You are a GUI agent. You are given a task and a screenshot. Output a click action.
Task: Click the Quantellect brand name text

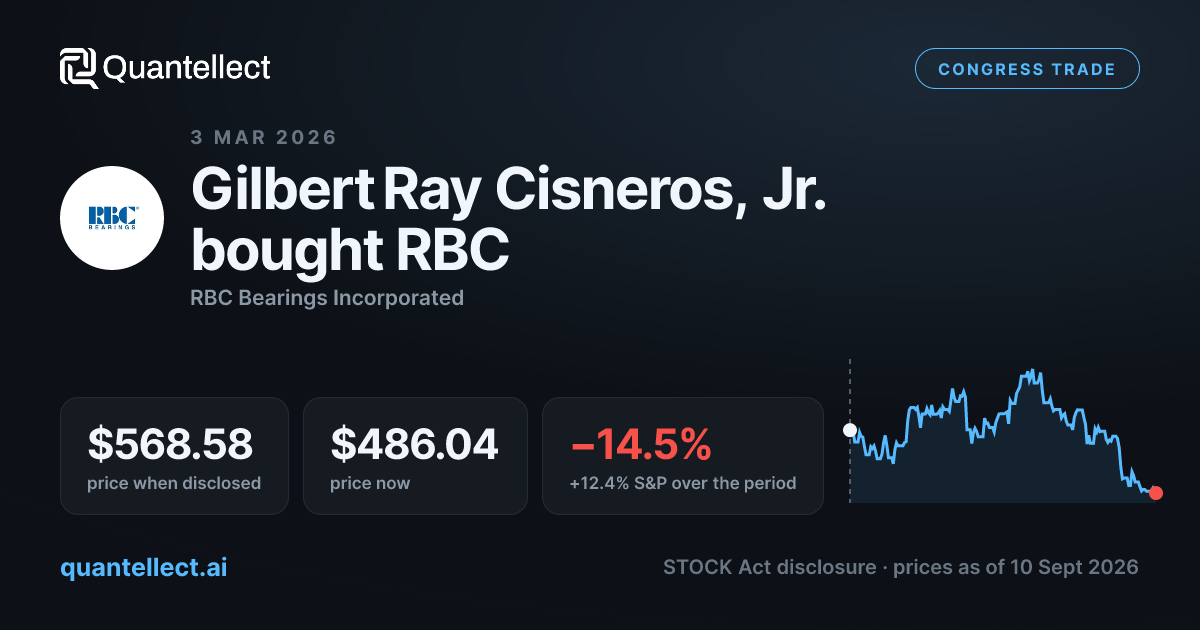coord(187,68)
